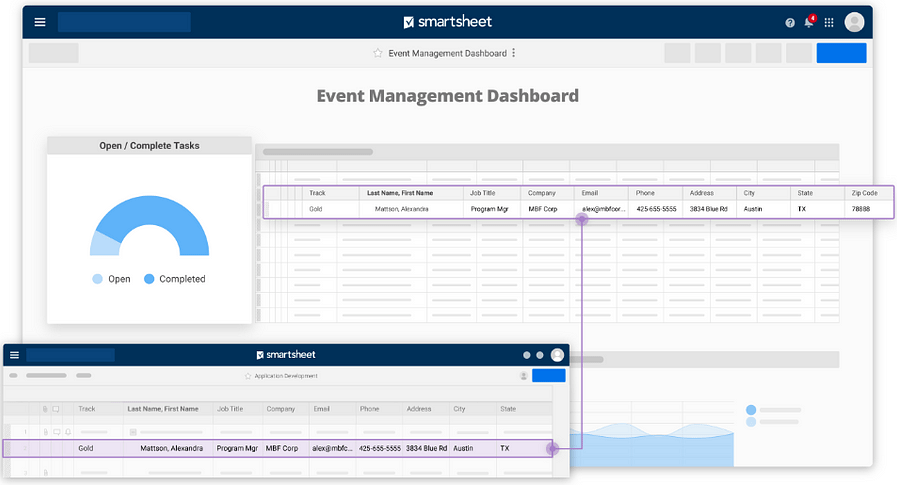Select the City column header in the sheet window
Screen dimensions: 897x485
(459, 409)
